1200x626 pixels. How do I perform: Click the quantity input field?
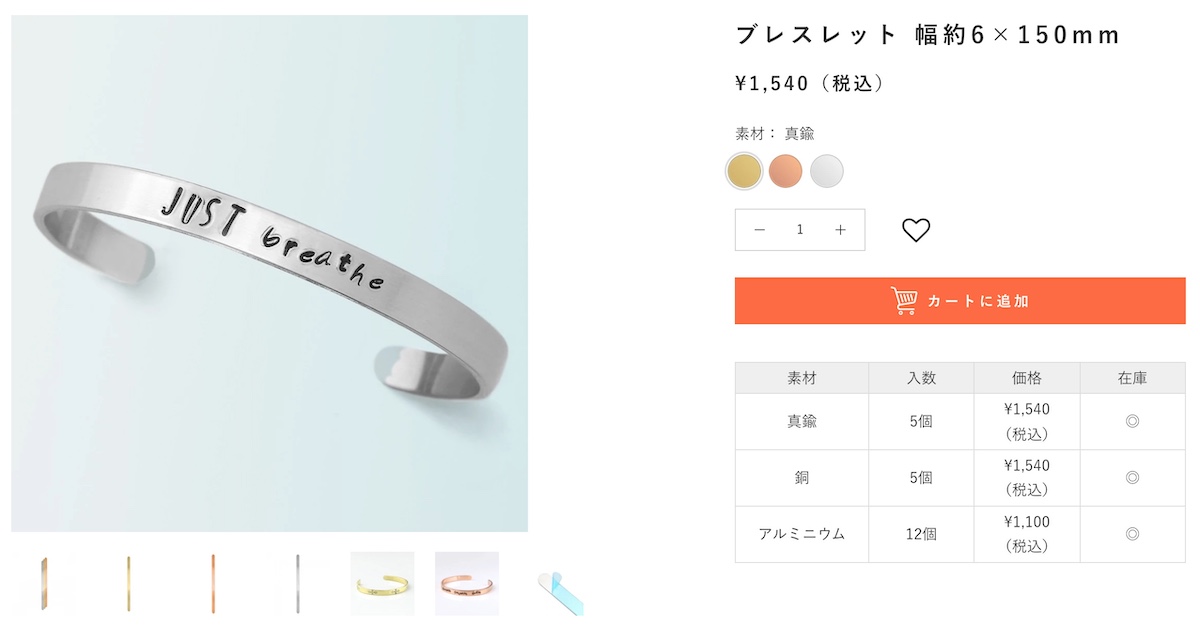pyautogui.click(x=800, y=230)
